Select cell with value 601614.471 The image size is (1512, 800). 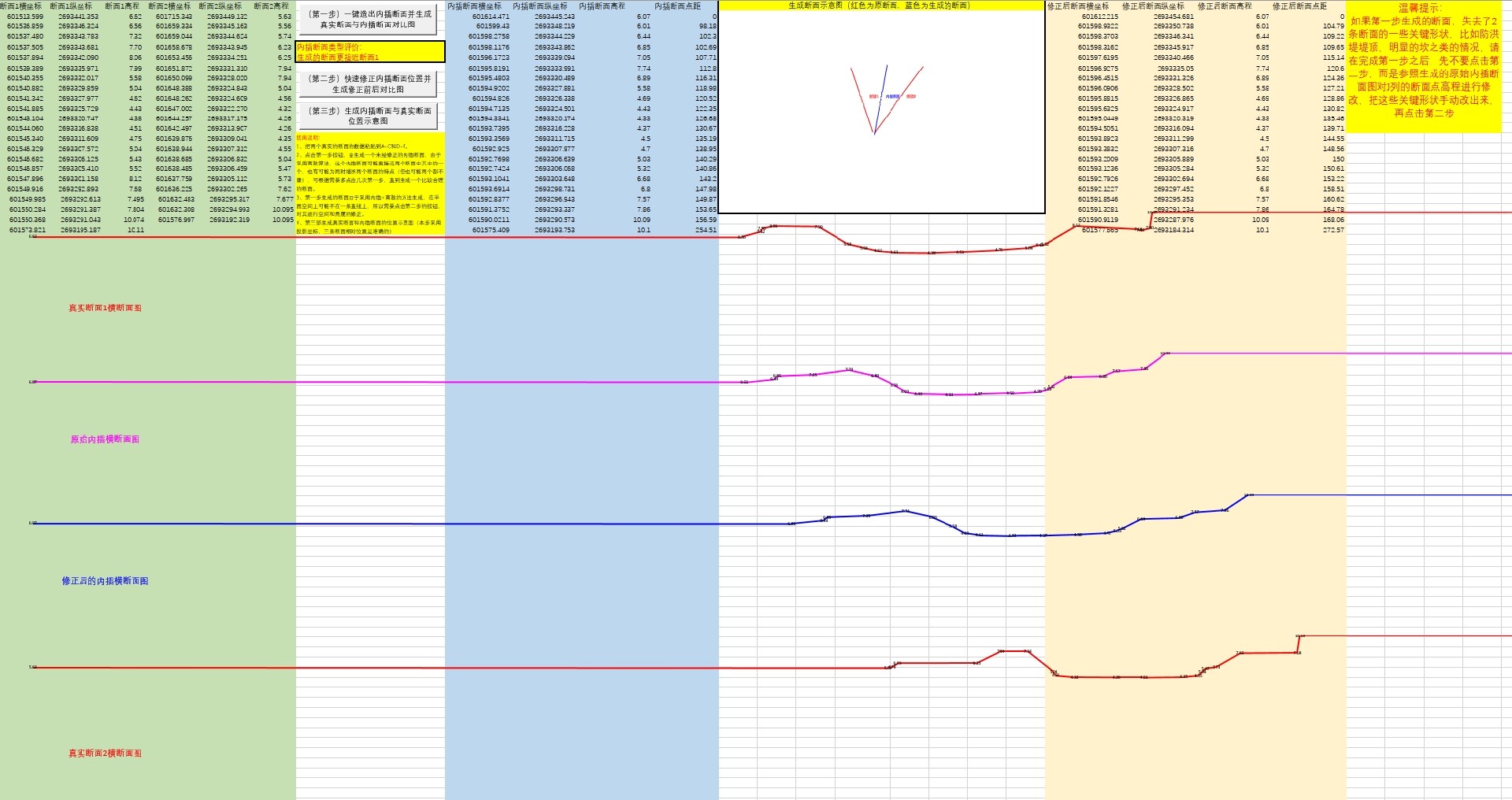[491, 17]
